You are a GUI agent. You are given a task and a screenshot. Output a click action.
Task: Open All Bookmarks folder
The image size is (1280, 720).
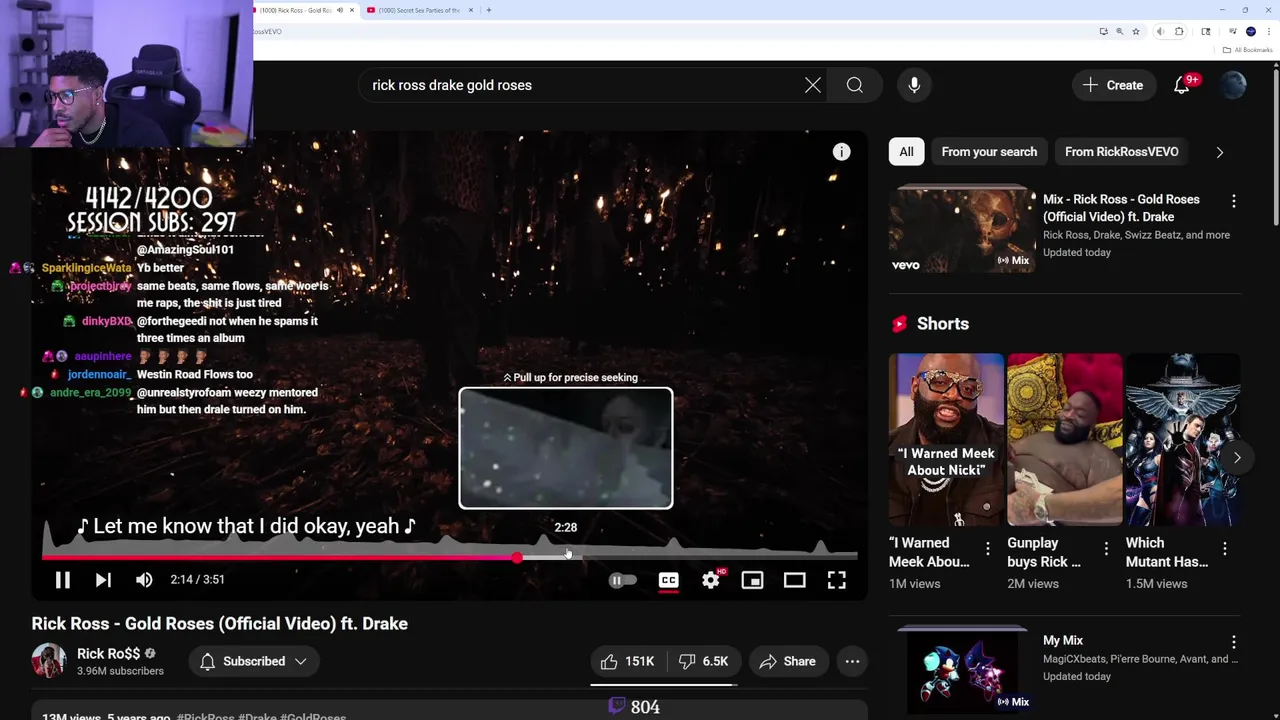(x=1248, y=50)
